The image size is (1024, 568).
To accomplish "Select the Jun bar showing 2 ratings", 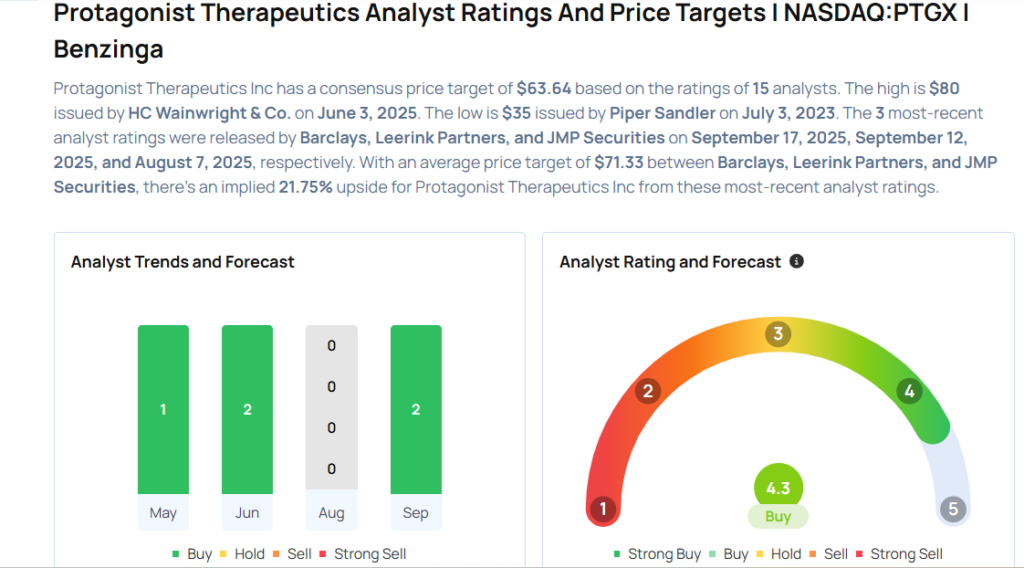I will [247, 409].
